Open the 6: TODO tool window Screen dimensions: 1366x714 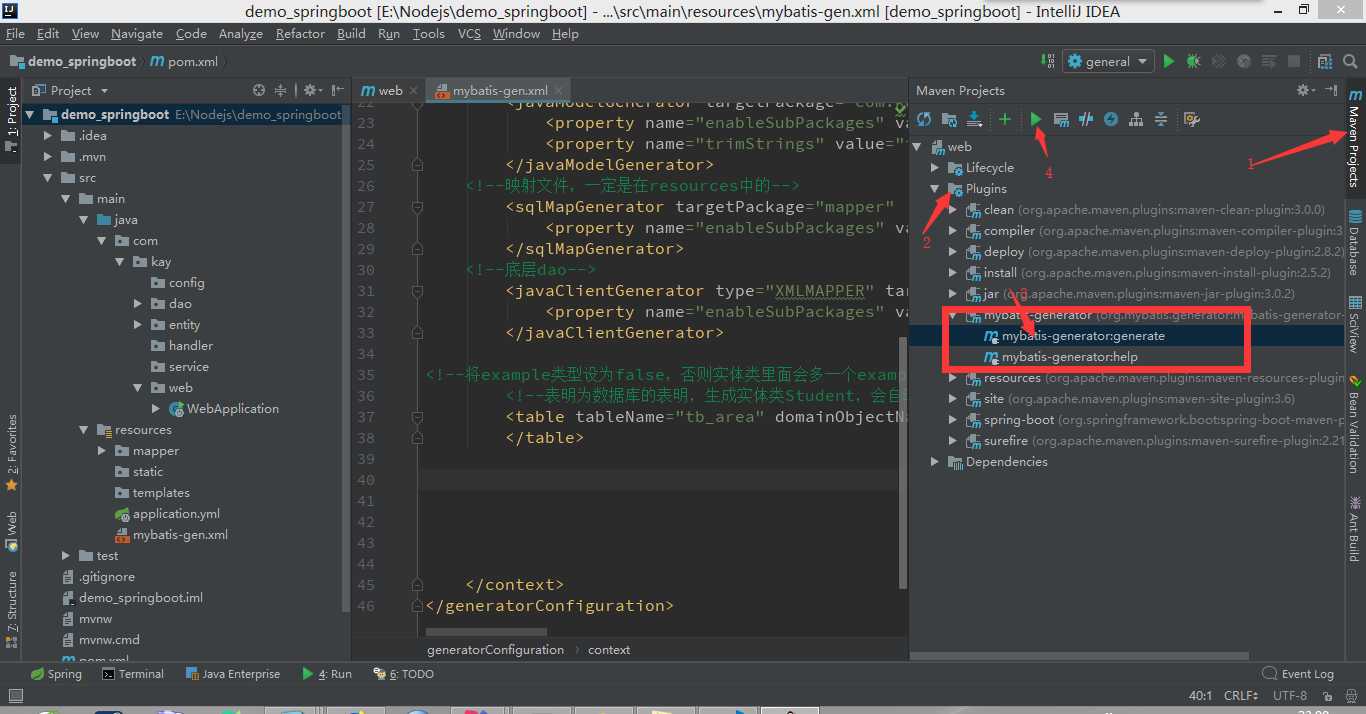coord(403,674)
